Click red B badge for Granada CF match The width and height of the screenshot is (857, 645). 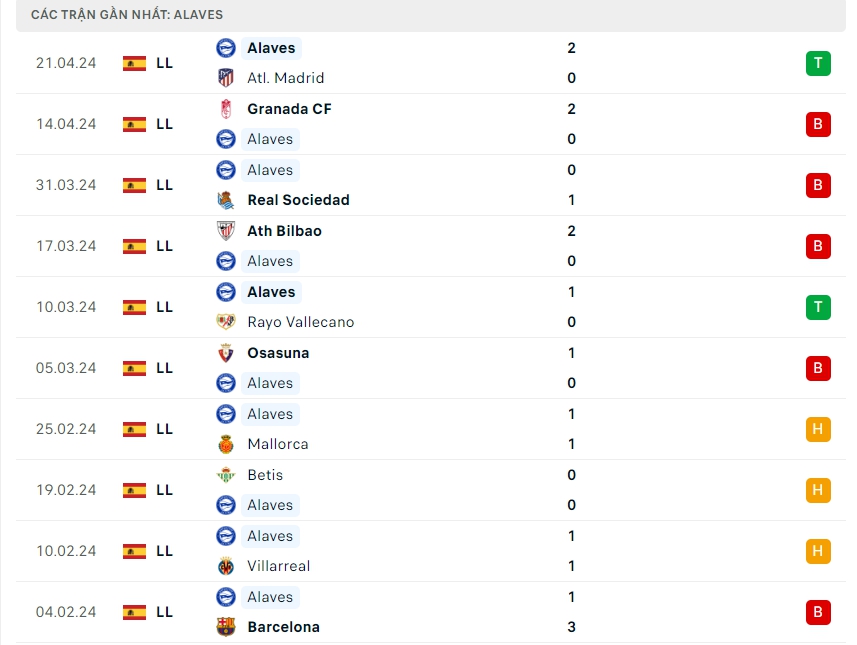(x=818, y=124)
